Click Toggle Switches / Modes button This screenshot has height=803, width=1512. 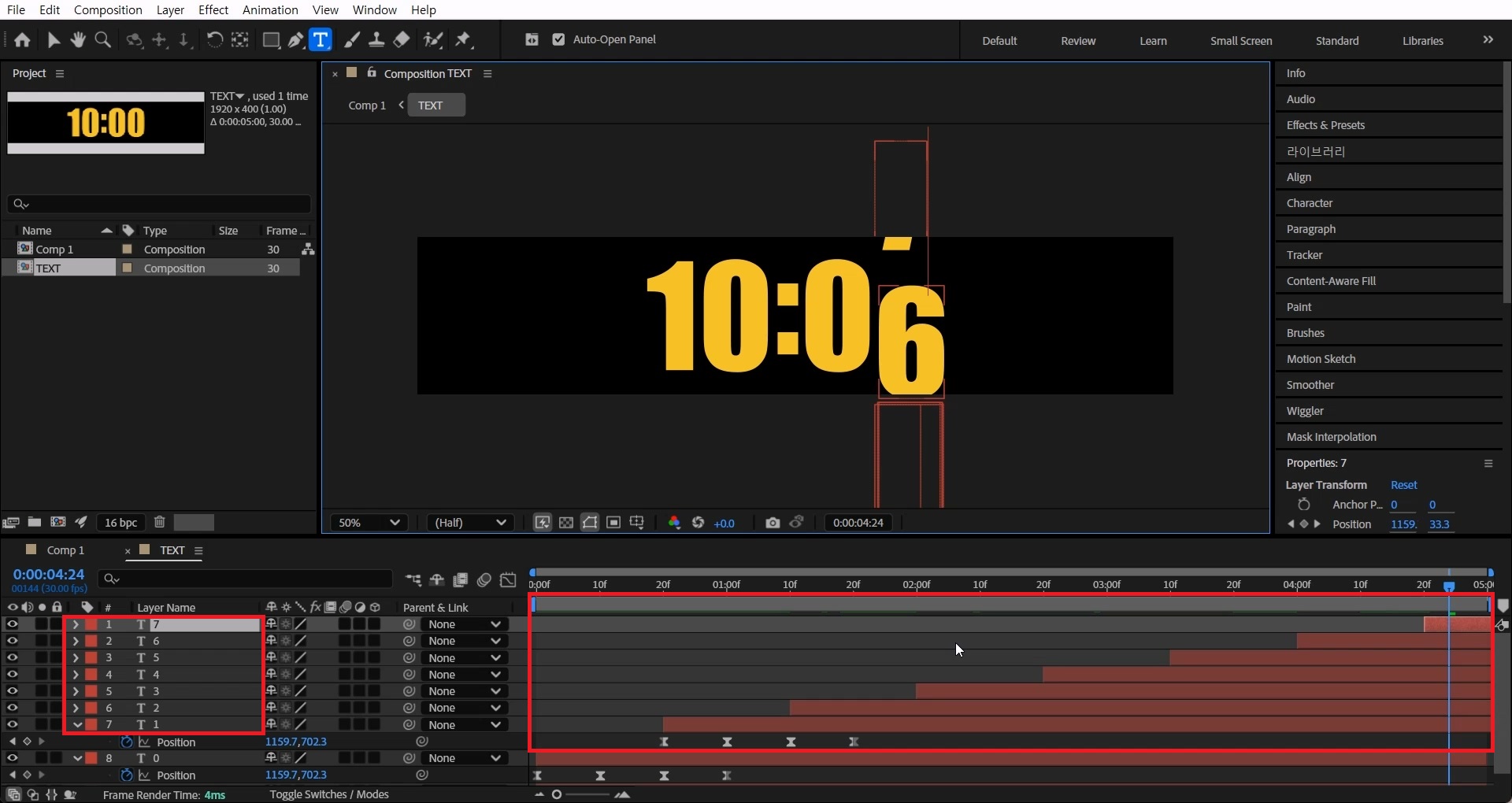[x=329, y=794]
